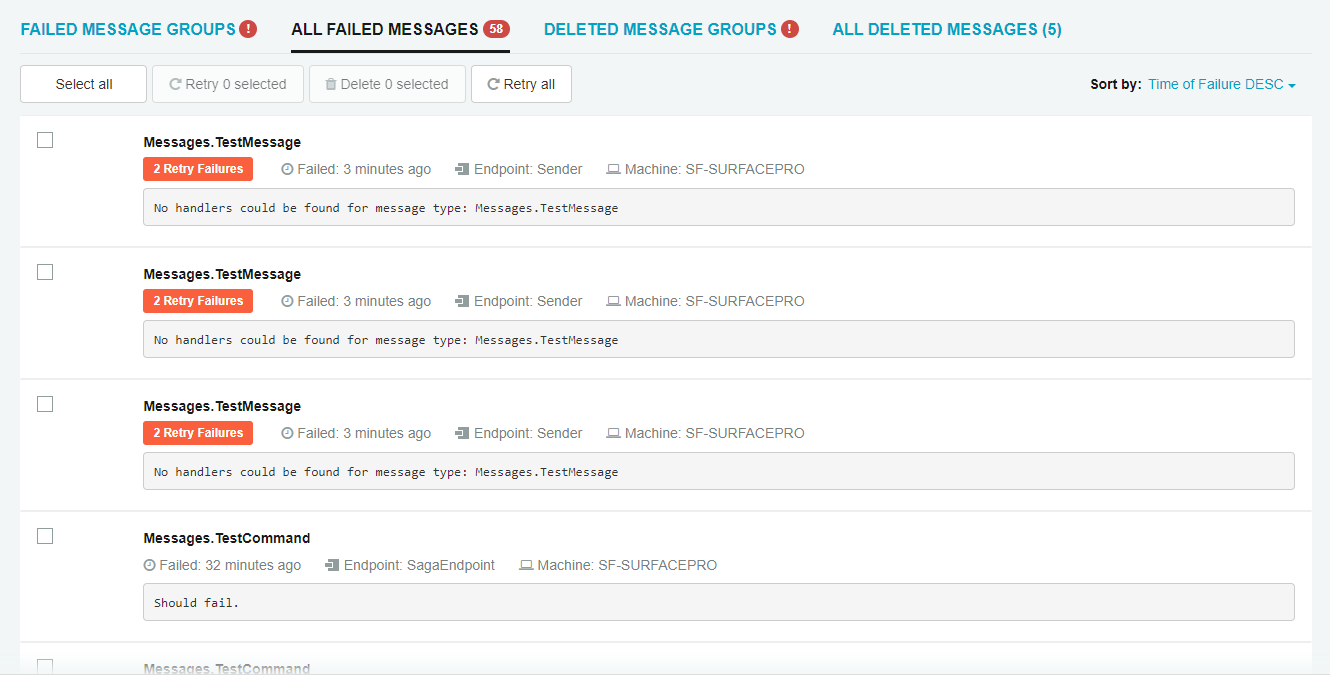Click clock icon on the TestCommand message

pos(150,566)
